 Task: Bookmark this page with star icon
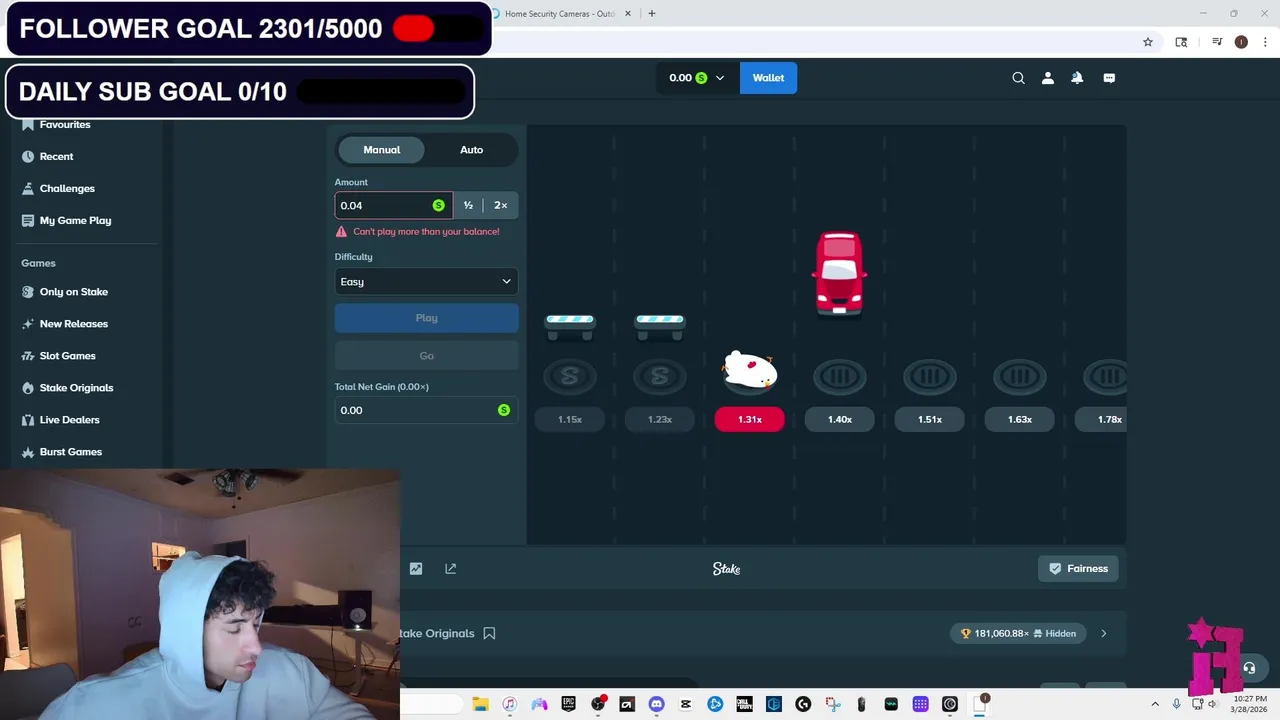pyautogui.click(x=1148, y=42)
